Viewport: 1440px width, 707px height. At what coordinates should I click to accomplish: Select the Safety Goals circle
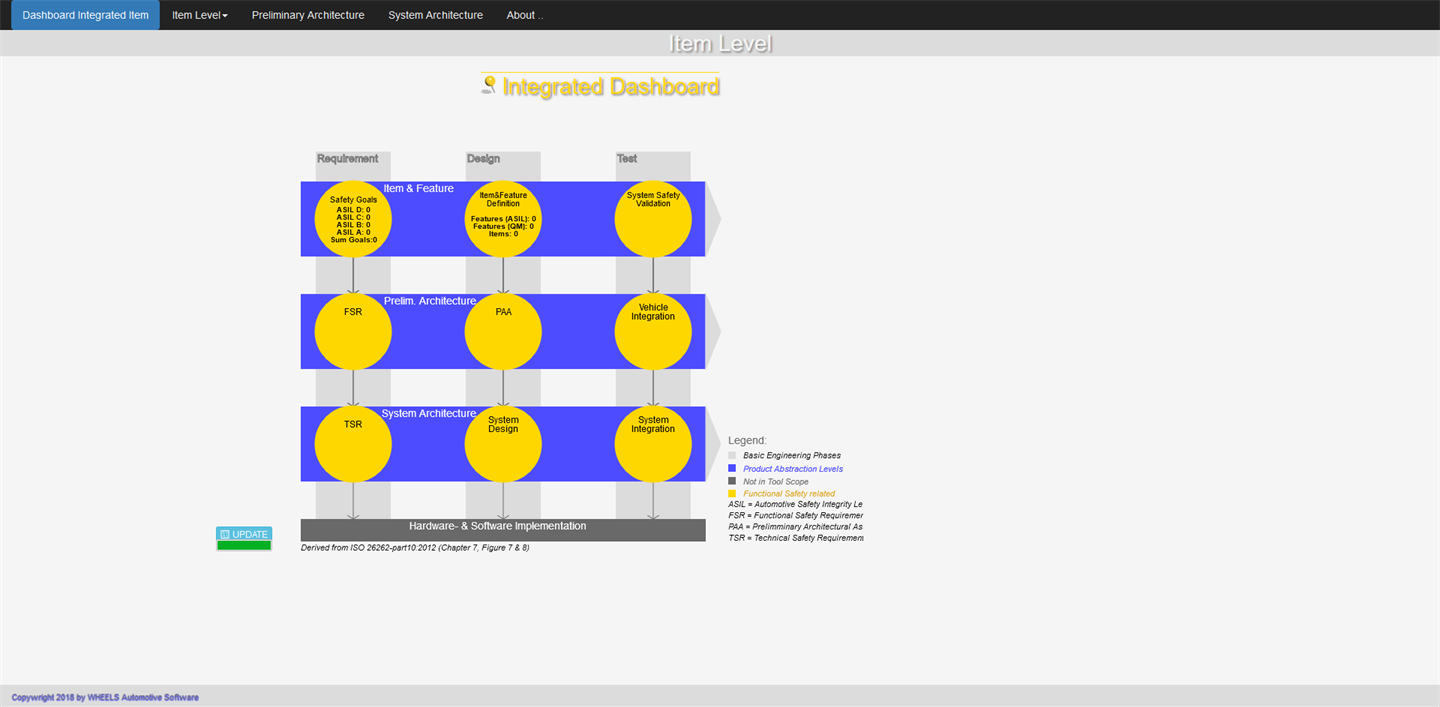[353, 219]
